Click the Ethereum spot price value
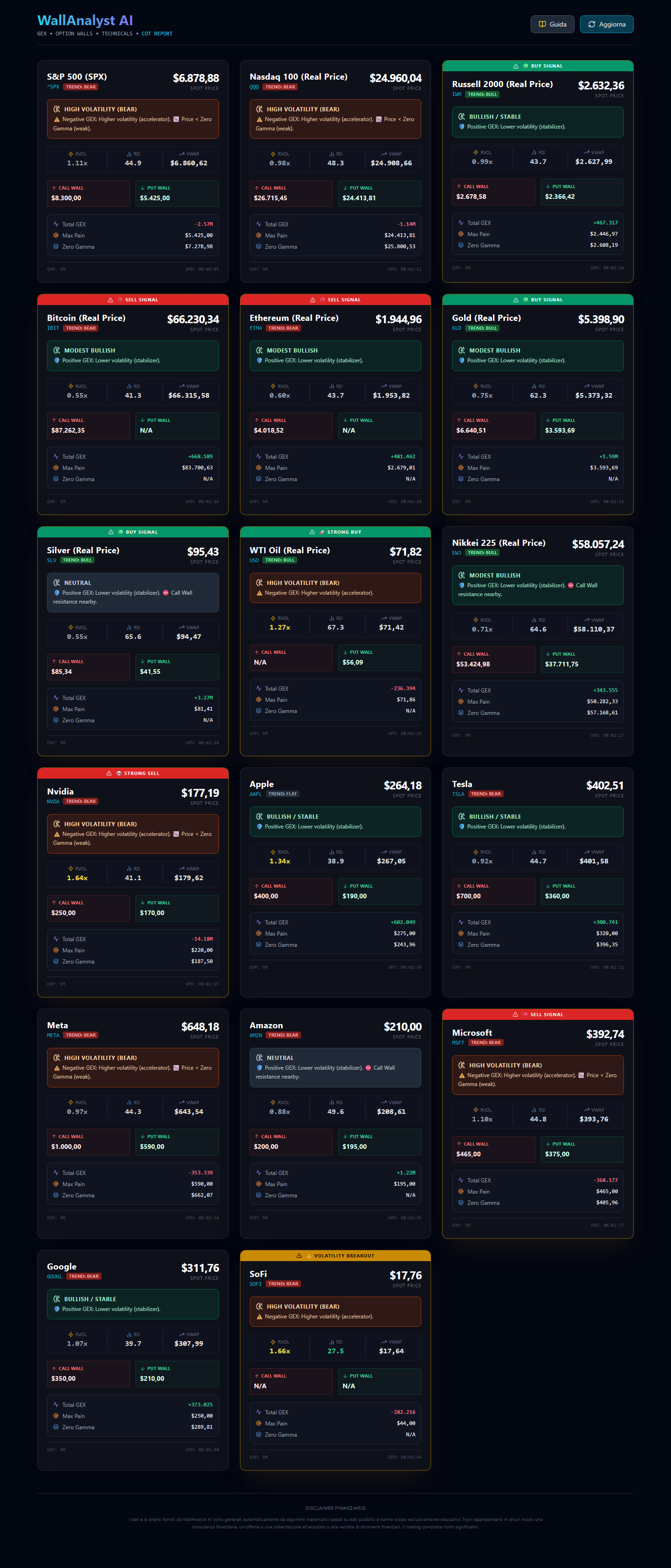671x1568 pixels. tap(397, 319)
